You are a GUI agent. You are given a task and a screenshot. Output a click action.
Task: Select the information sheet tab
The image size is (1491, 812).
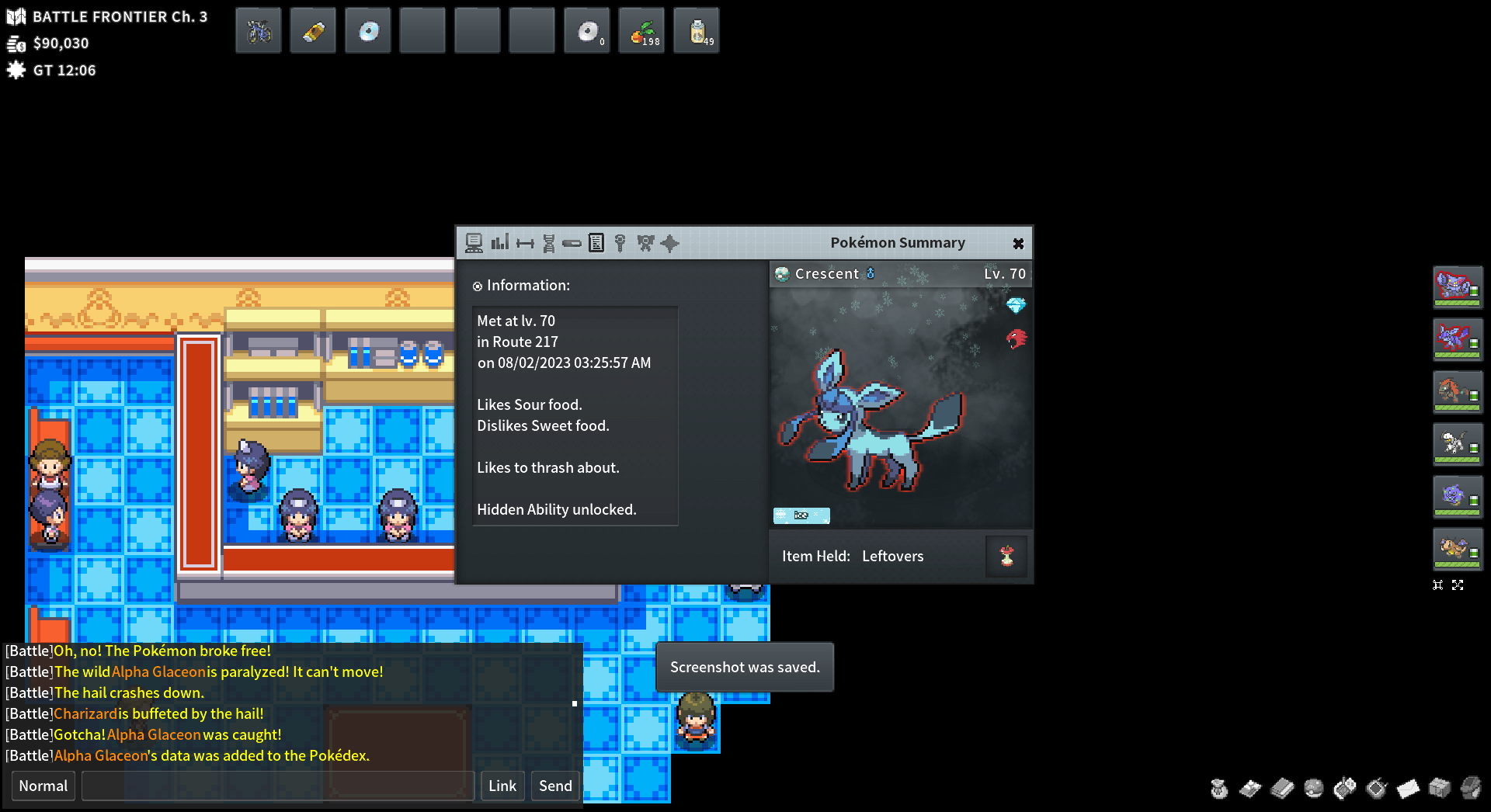click(x=596, y=244)
